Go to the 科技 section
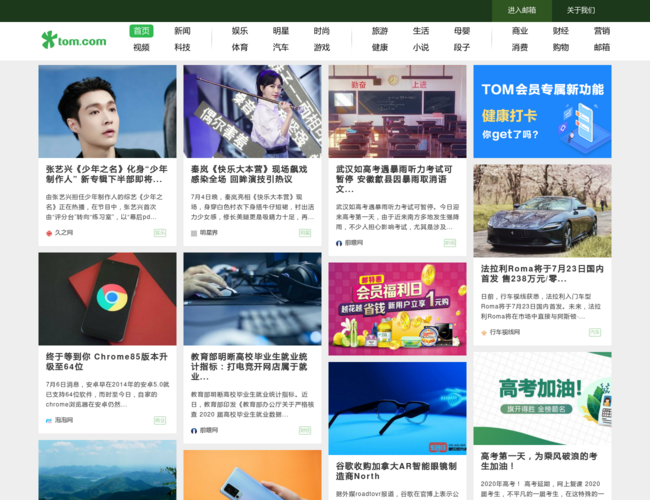 coord(182,47)
